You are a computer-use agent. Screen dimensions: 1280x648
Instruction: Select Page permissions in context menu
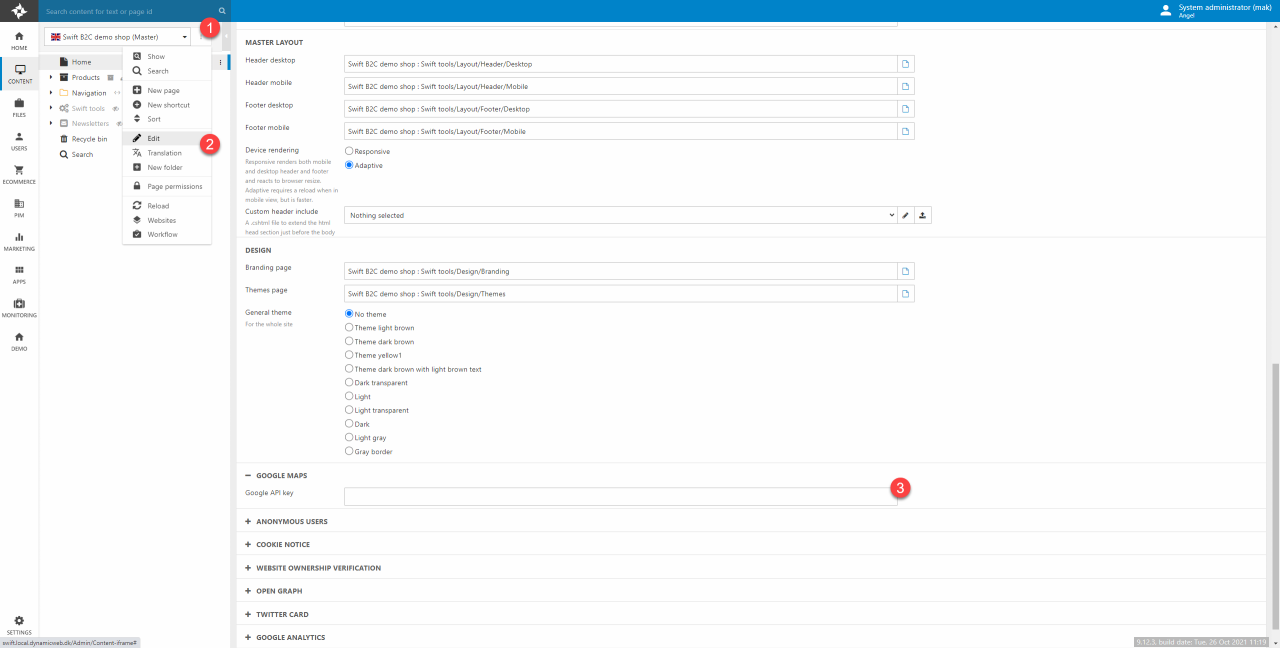tap(174, 186)
